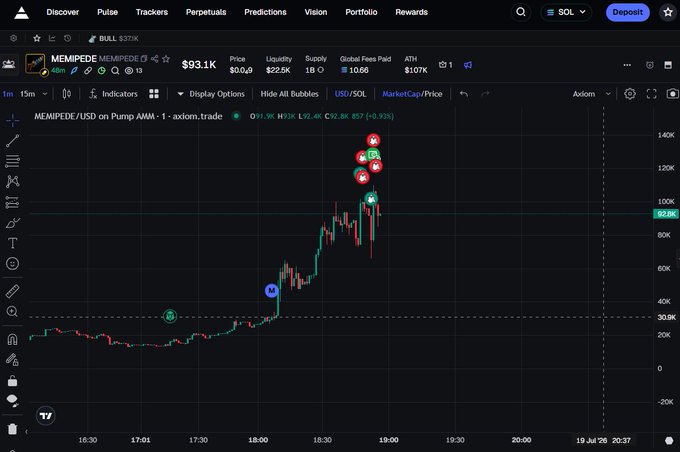This screenshot has height=452, width=680.
Task: Select the trend line drawing tool
Action: [13, 141]
